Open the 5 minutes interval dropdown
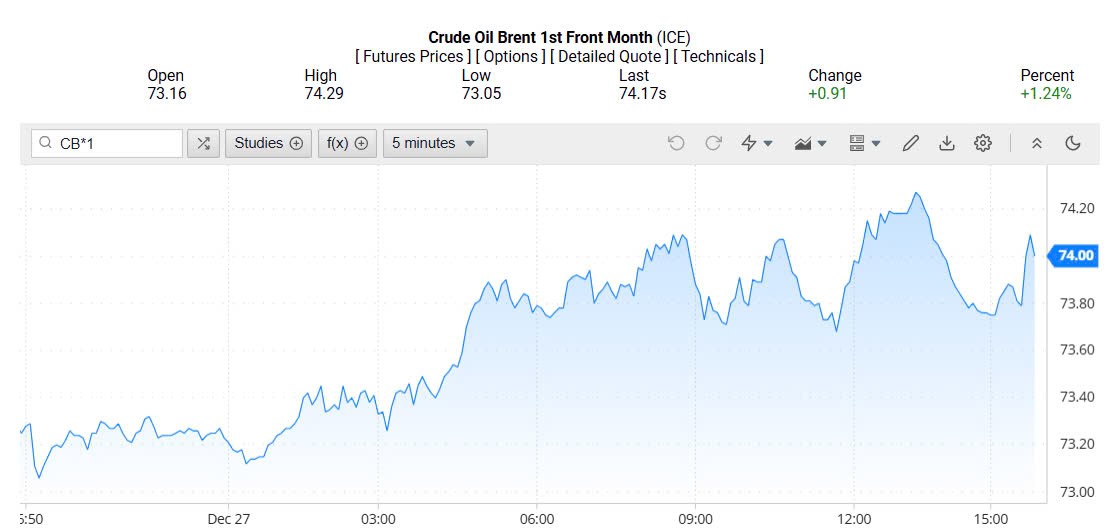 point(435,143)
